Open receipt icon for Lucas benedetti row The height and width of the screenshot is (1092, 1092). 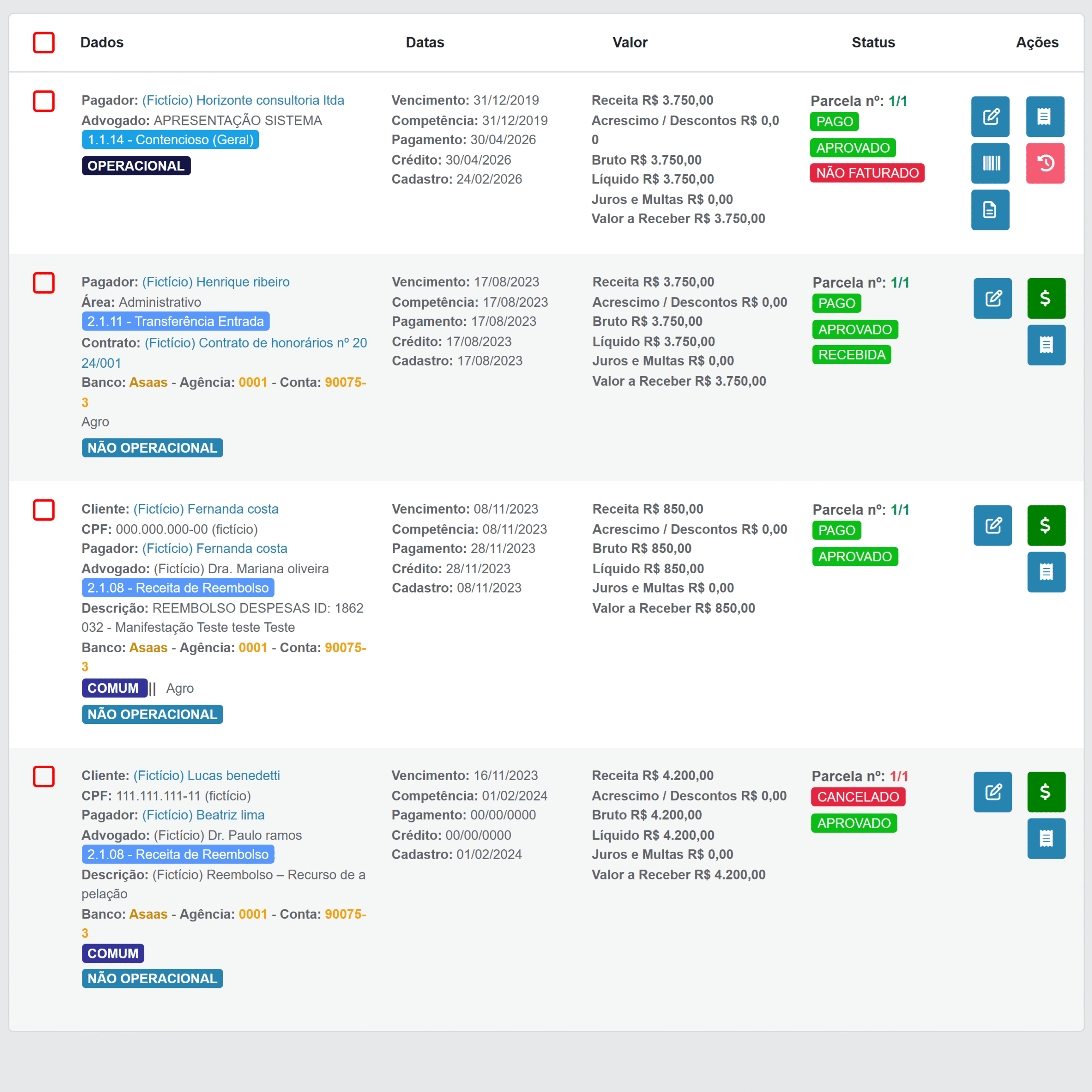pos(1046,839)
